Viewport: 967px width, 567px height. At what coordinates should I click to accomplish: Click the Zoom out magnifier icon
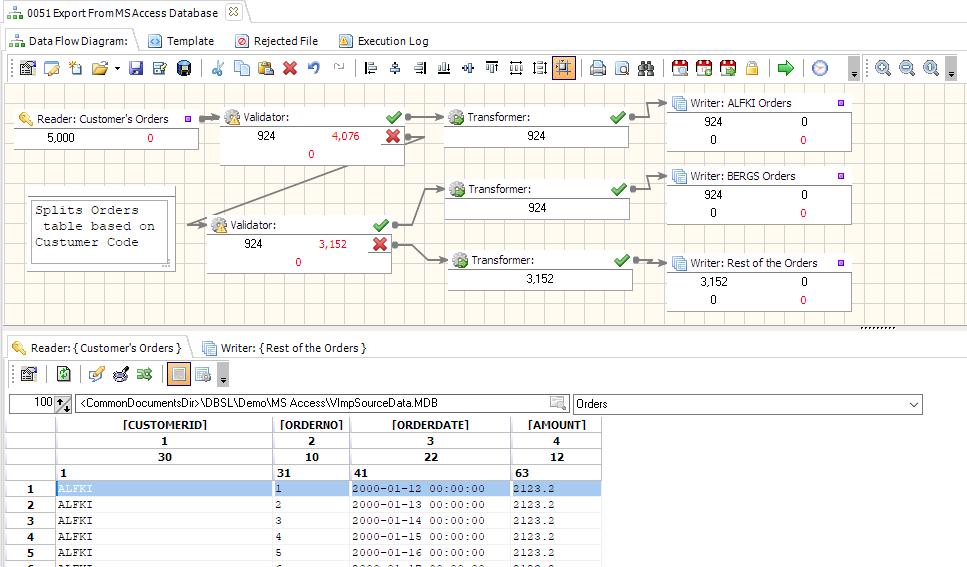[907, 68]
